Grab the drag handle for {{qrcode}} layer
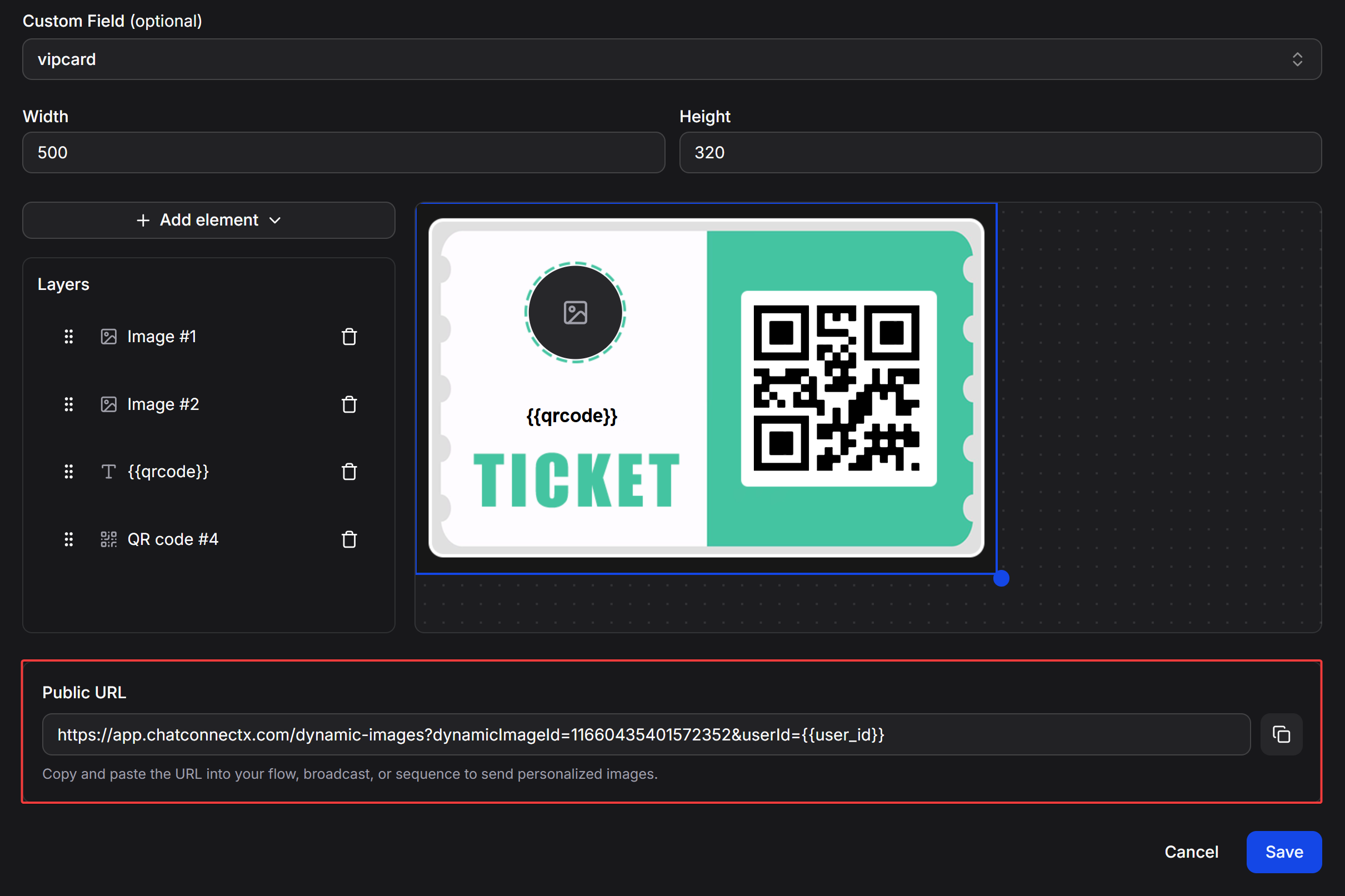 pos(68,472)
